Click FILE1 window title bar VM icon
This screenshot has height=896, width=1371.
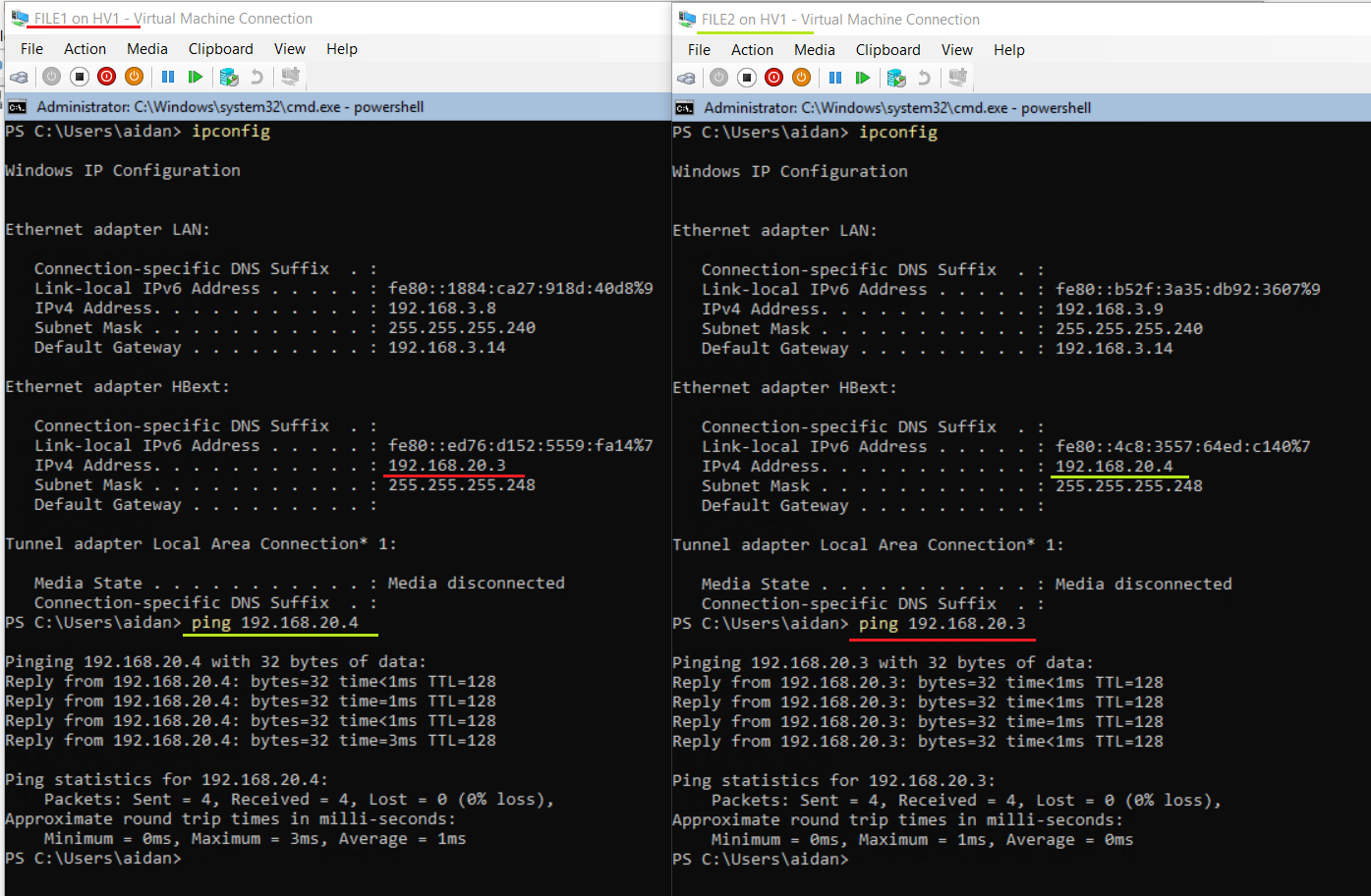(x=20, y=18)
